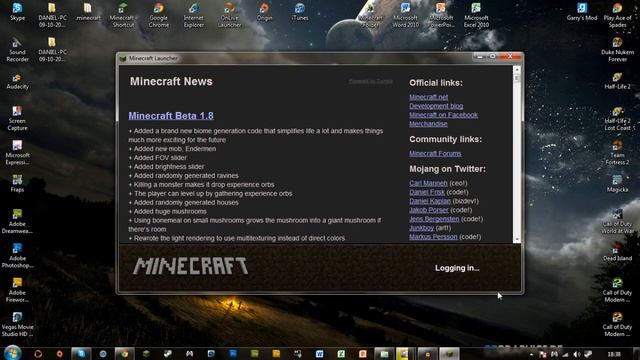Open the Skype desktop icon

tap(18, 11)
